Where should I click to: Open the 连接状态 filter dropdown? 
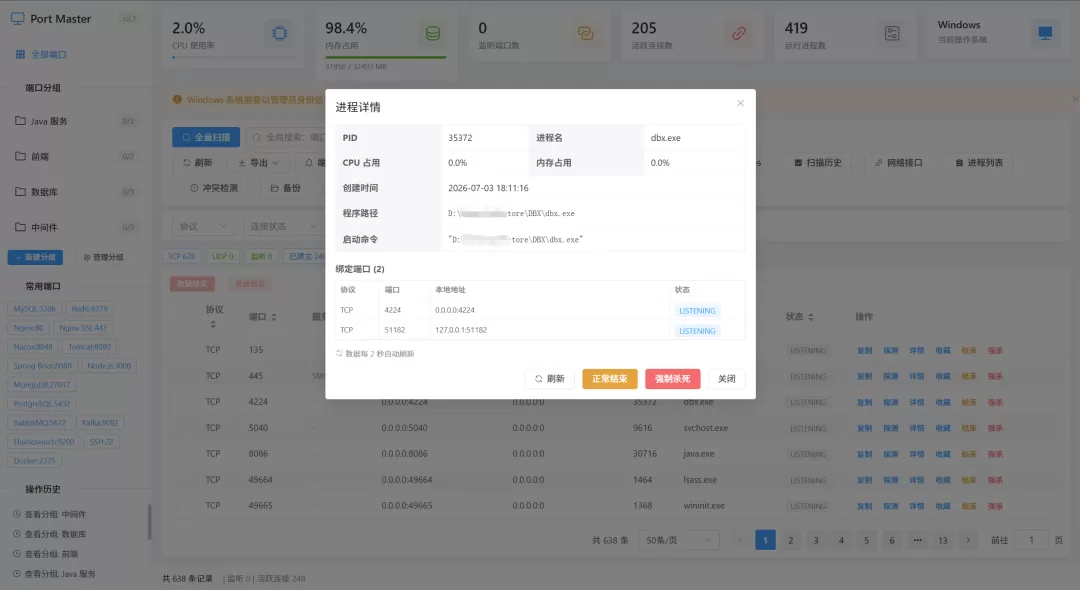(283, 226)
